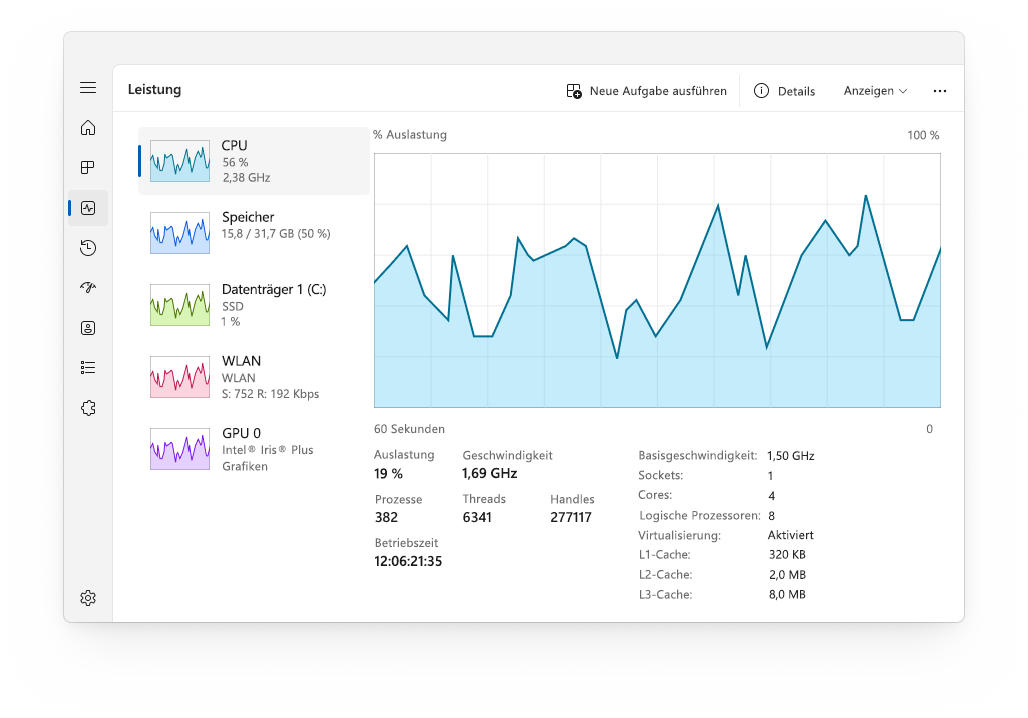Viewport: 1028px width, 718px height.
Task: Click the Prozesse count '382'
Action: 386,517
